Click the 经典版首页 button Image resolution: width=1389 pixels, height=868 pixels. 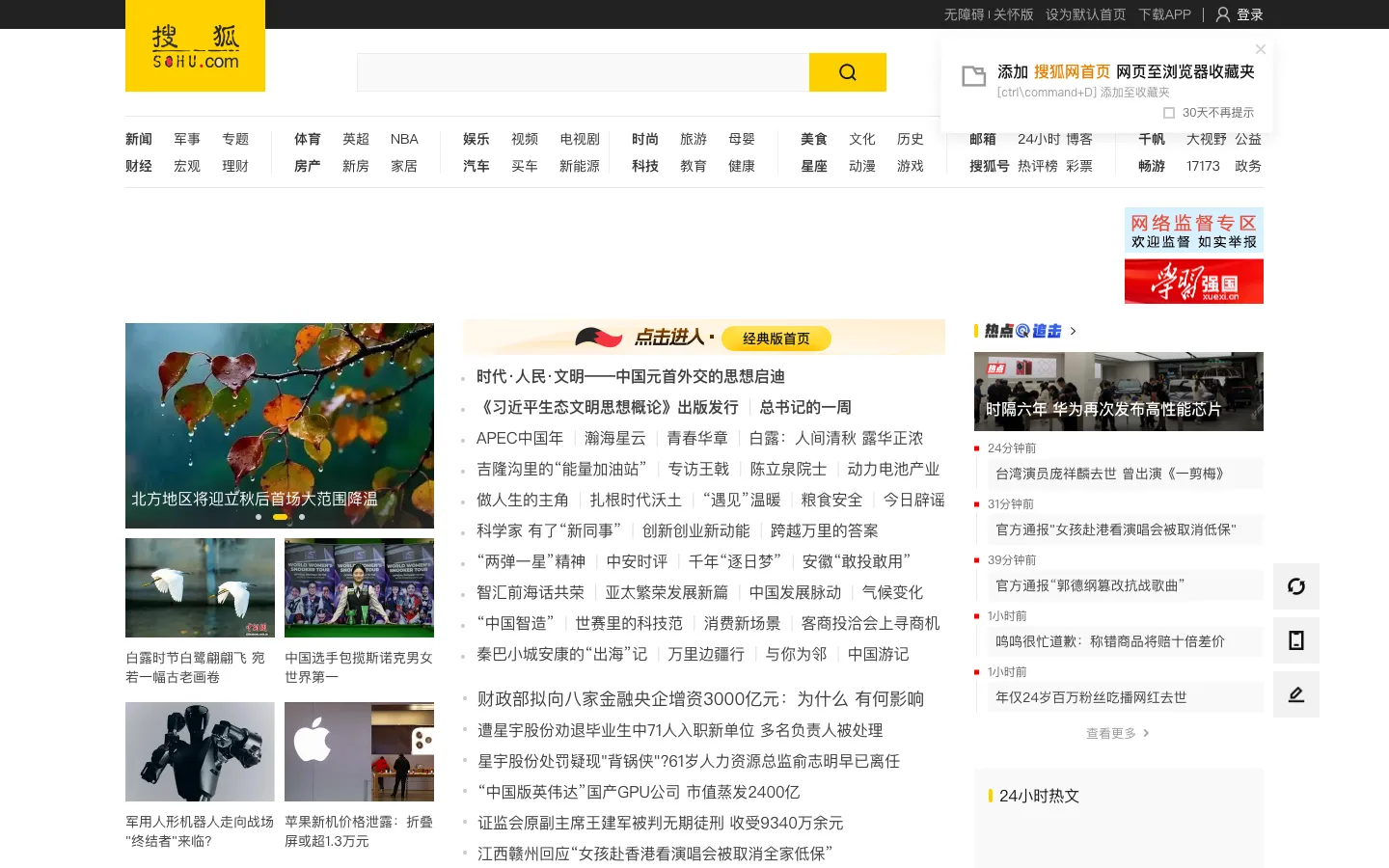(776, 339)
